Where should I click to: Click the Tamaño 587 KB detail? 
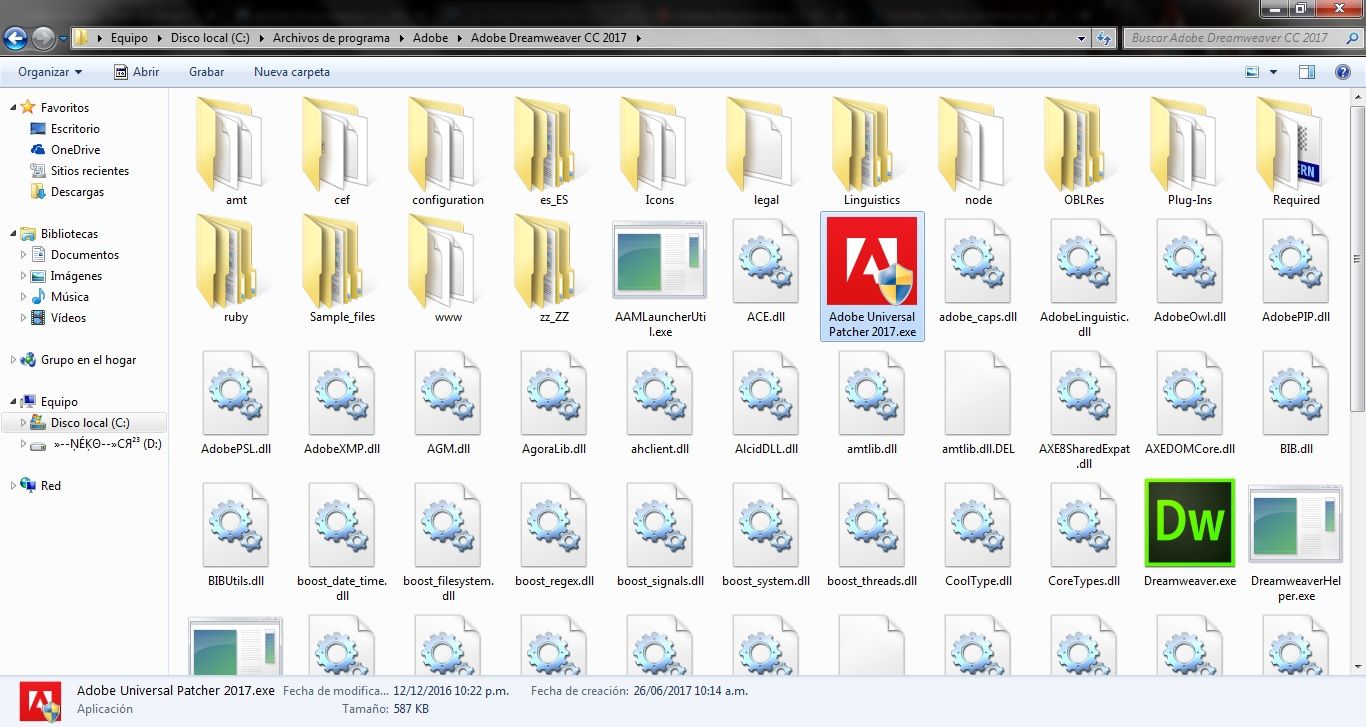click(386, 709)
